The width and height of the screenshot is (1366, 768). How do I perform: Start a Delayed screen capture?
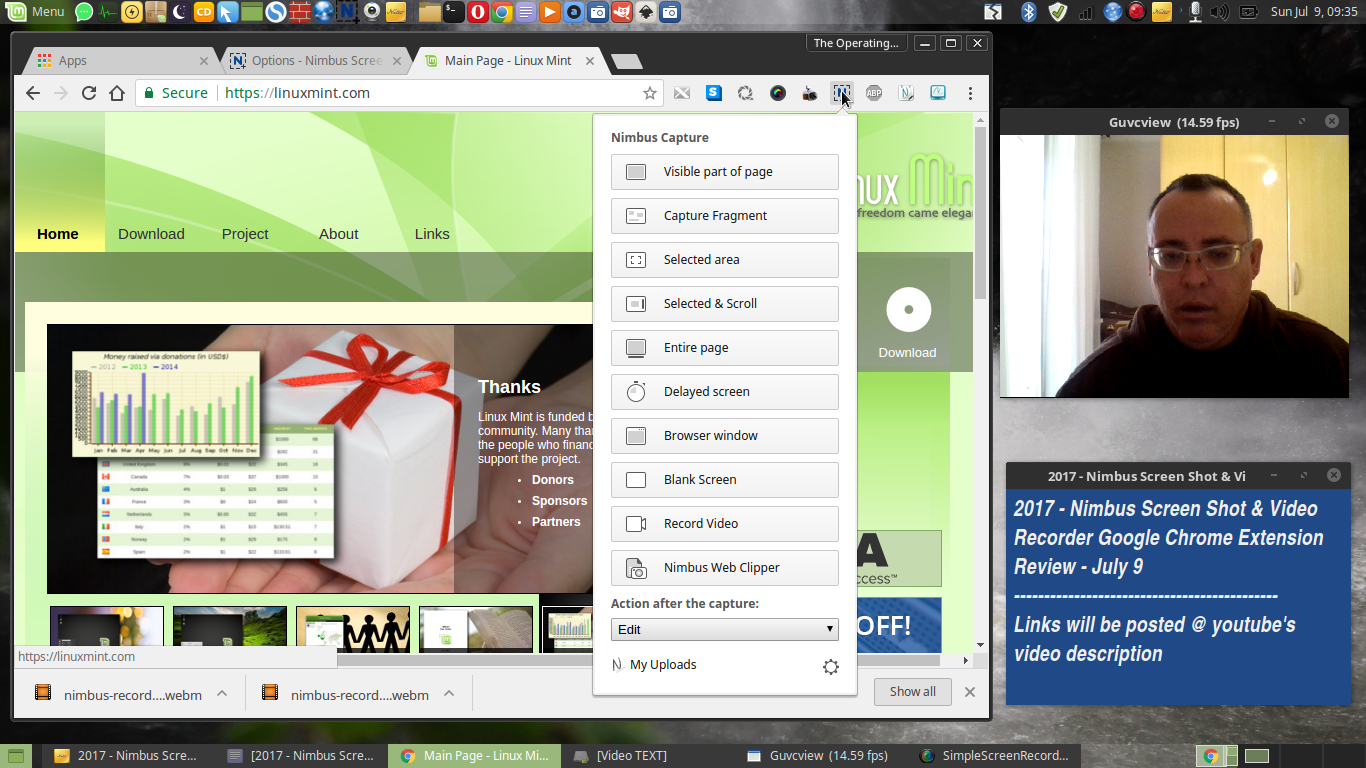pyautogui.click(x=724, y=392)
